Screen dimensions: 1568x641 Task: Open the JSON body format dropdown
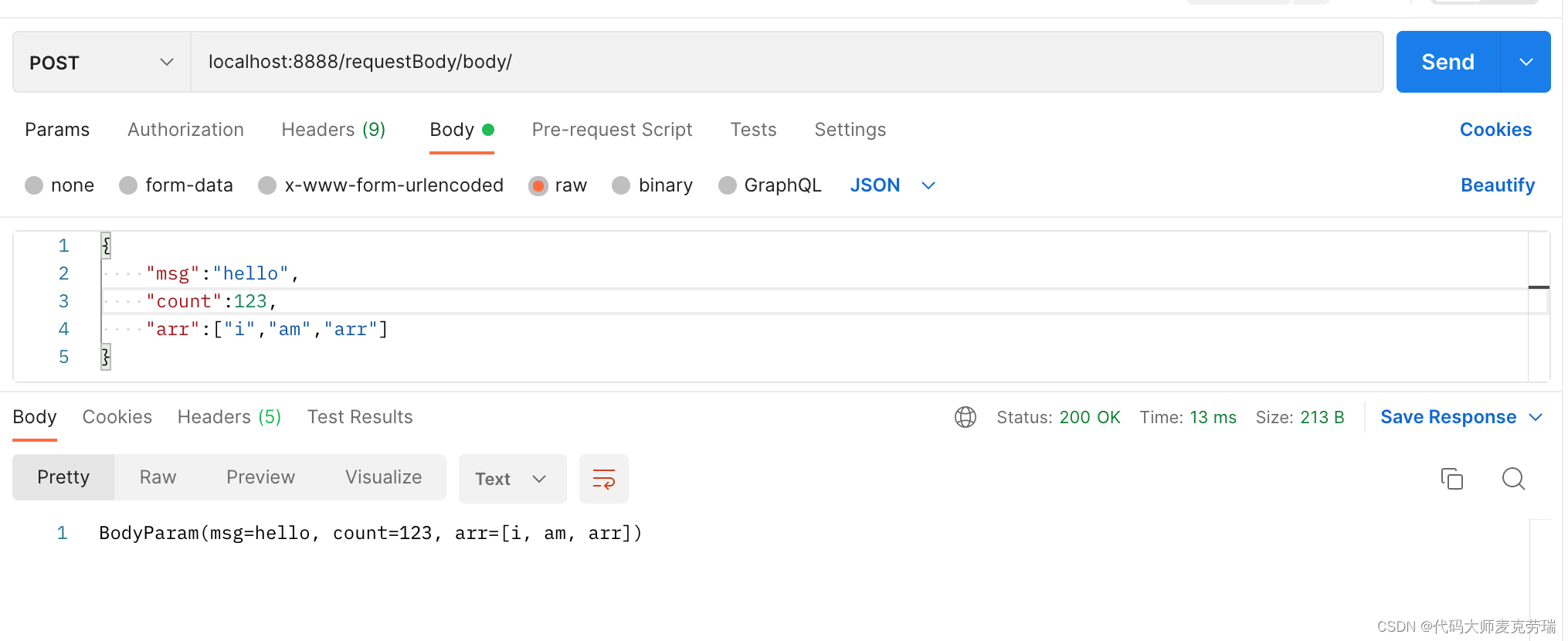pos(893,185)
